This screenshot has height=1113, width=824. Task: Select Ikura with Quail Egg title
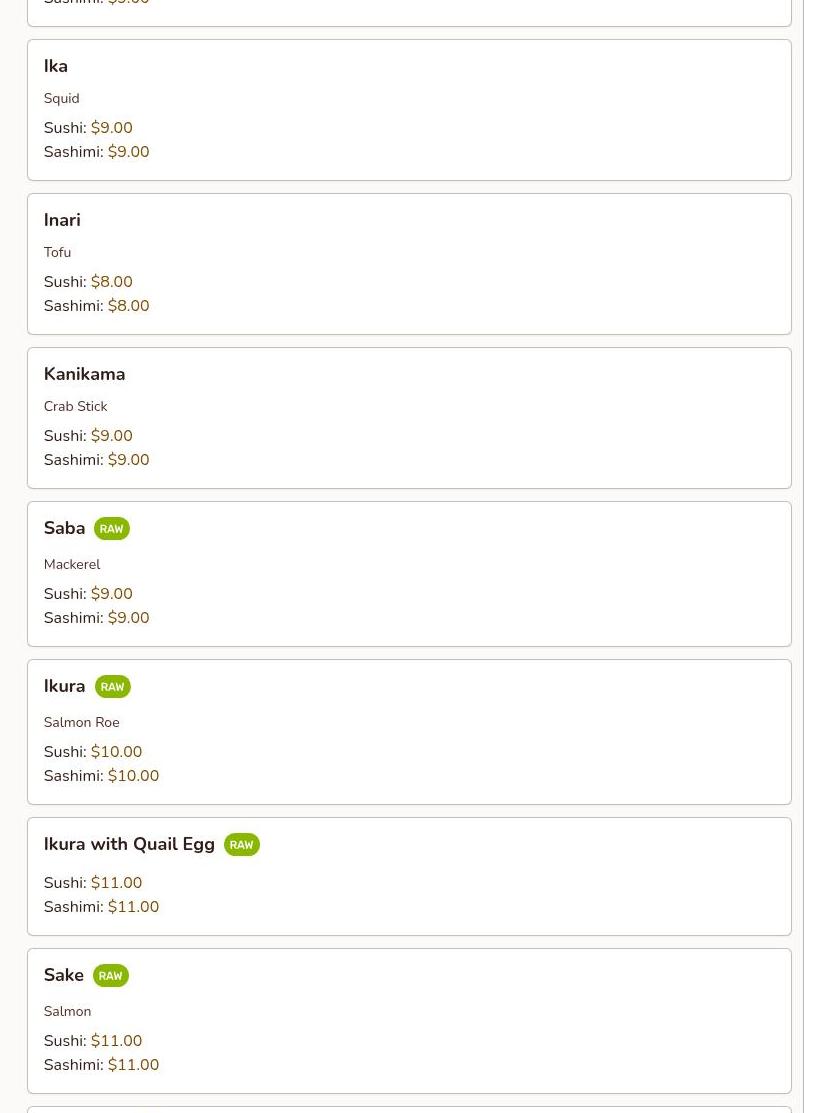pyautogui.click(x=129, y=844)
